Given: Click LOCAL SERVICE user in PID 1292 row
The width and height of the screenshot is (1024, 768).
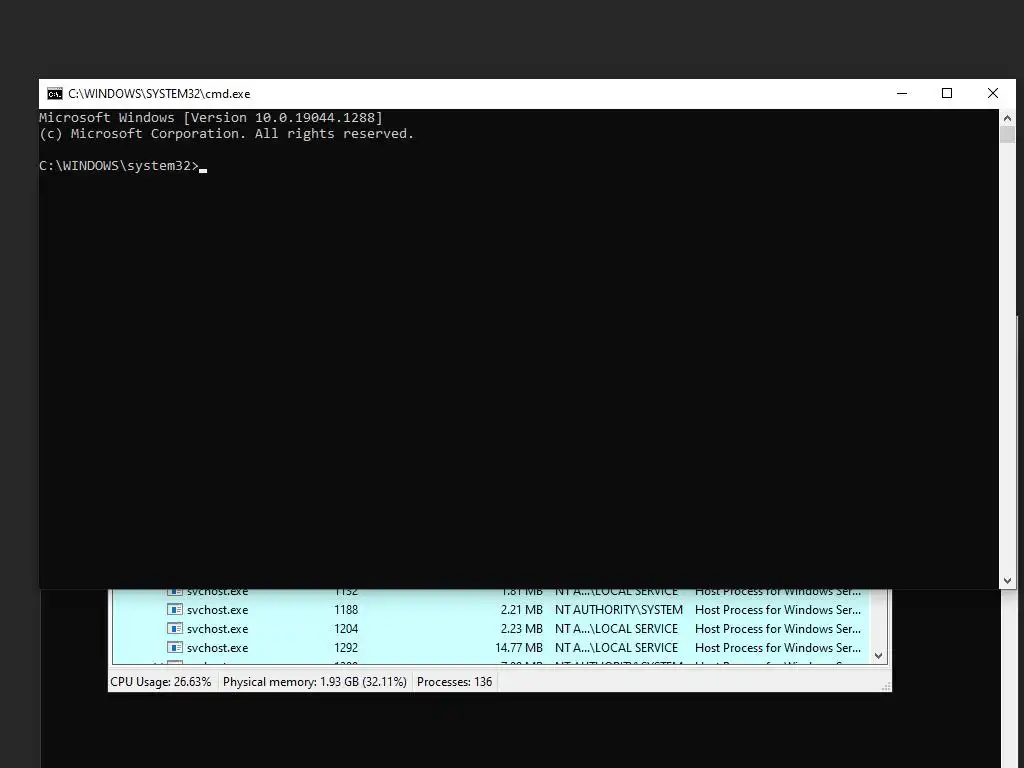Looking at the screenshot, I should 616,648.
